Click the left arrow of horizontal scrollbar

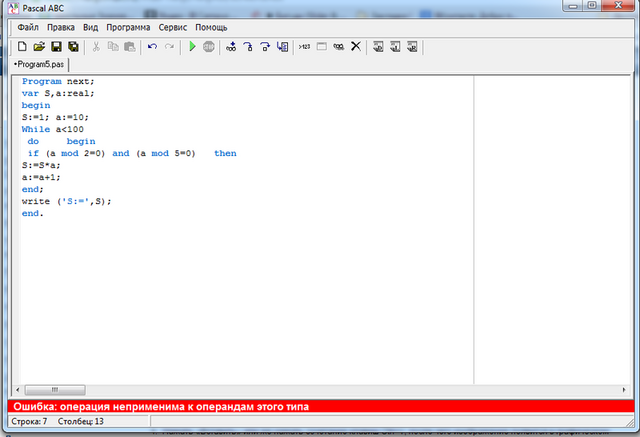pos(18,390)
